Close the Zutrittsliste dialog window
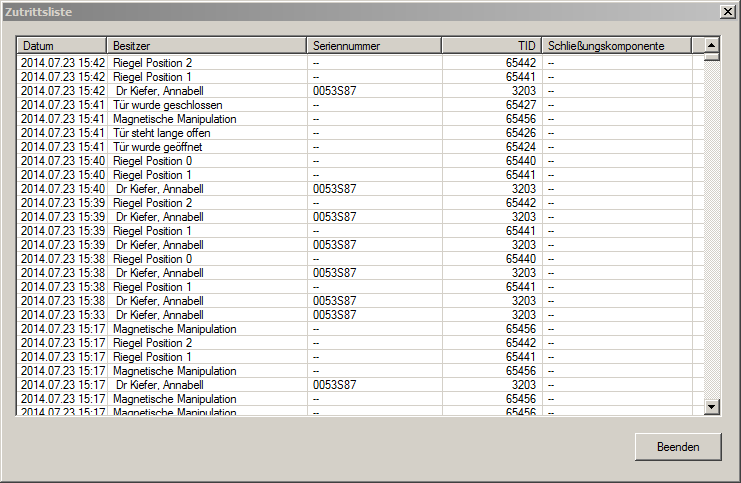This screenshot has width=741, height=483. point(727,11)
